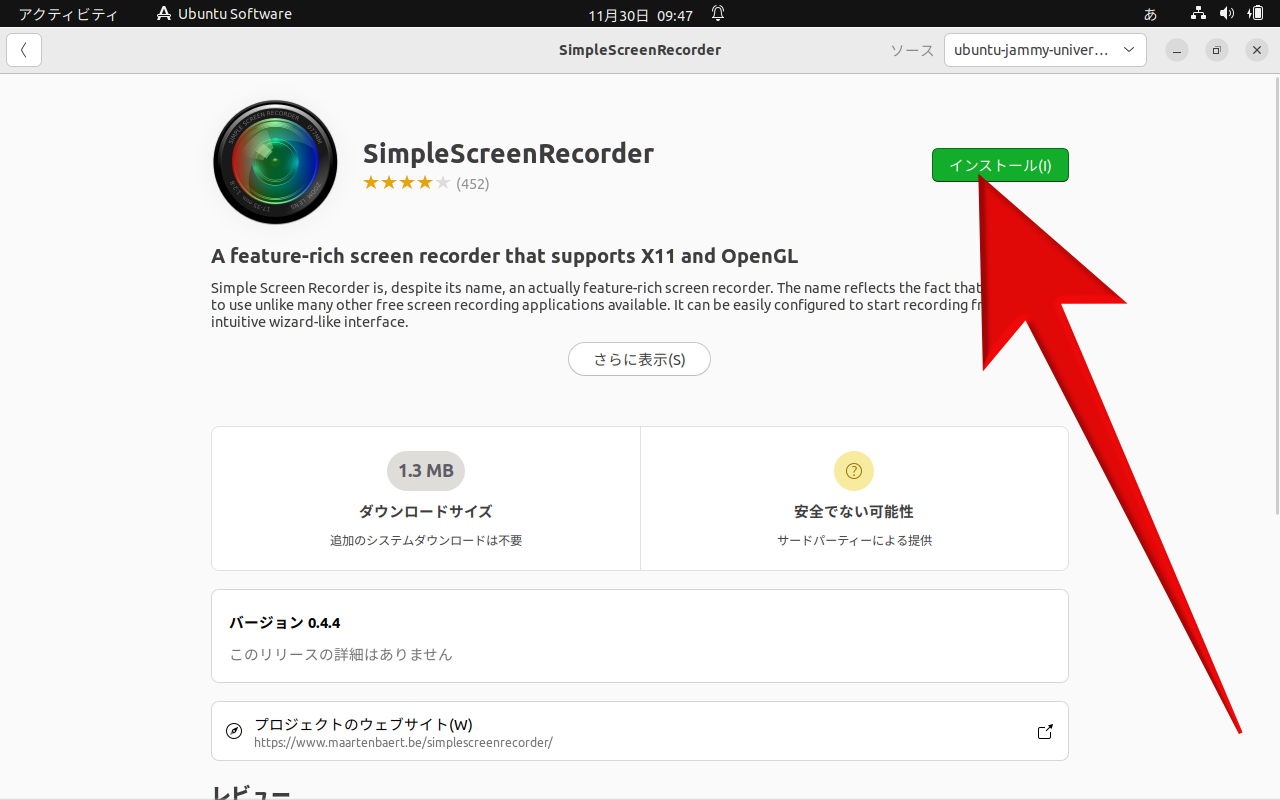Click the battery icon in the top bar

click(x=1258, y=13)
